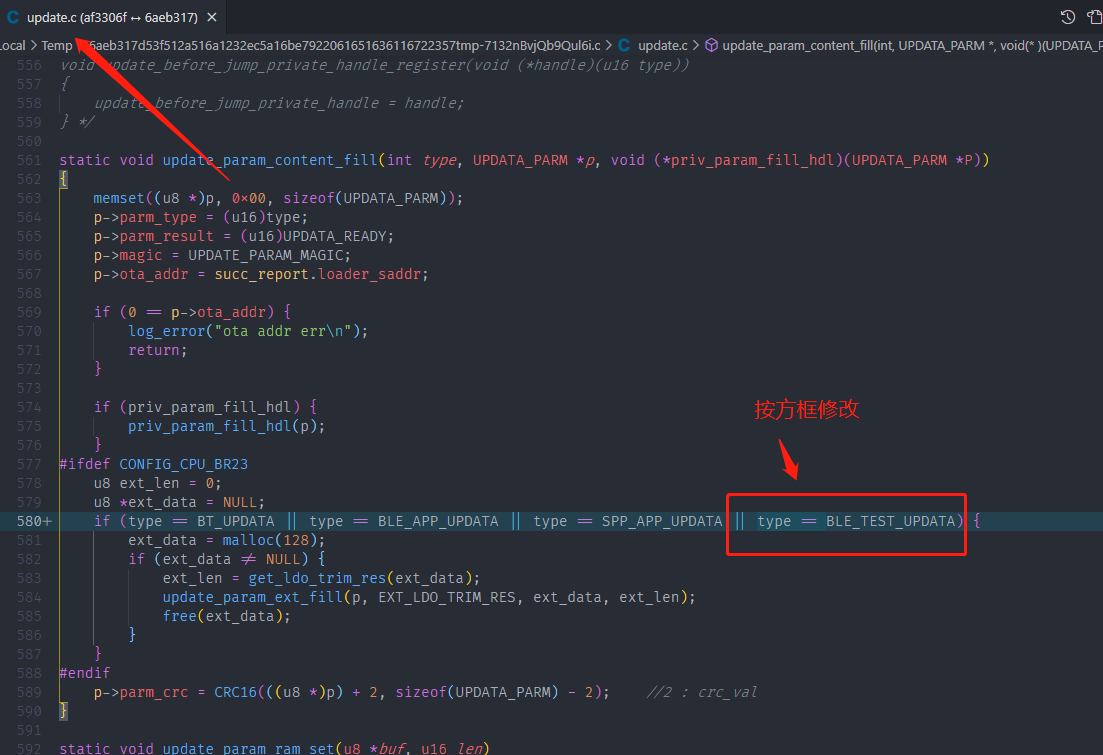Click UPDATE_PARAM_MAGIC on line 566
The width and height of the screenshot is (1103, 755).
point(266,255)
